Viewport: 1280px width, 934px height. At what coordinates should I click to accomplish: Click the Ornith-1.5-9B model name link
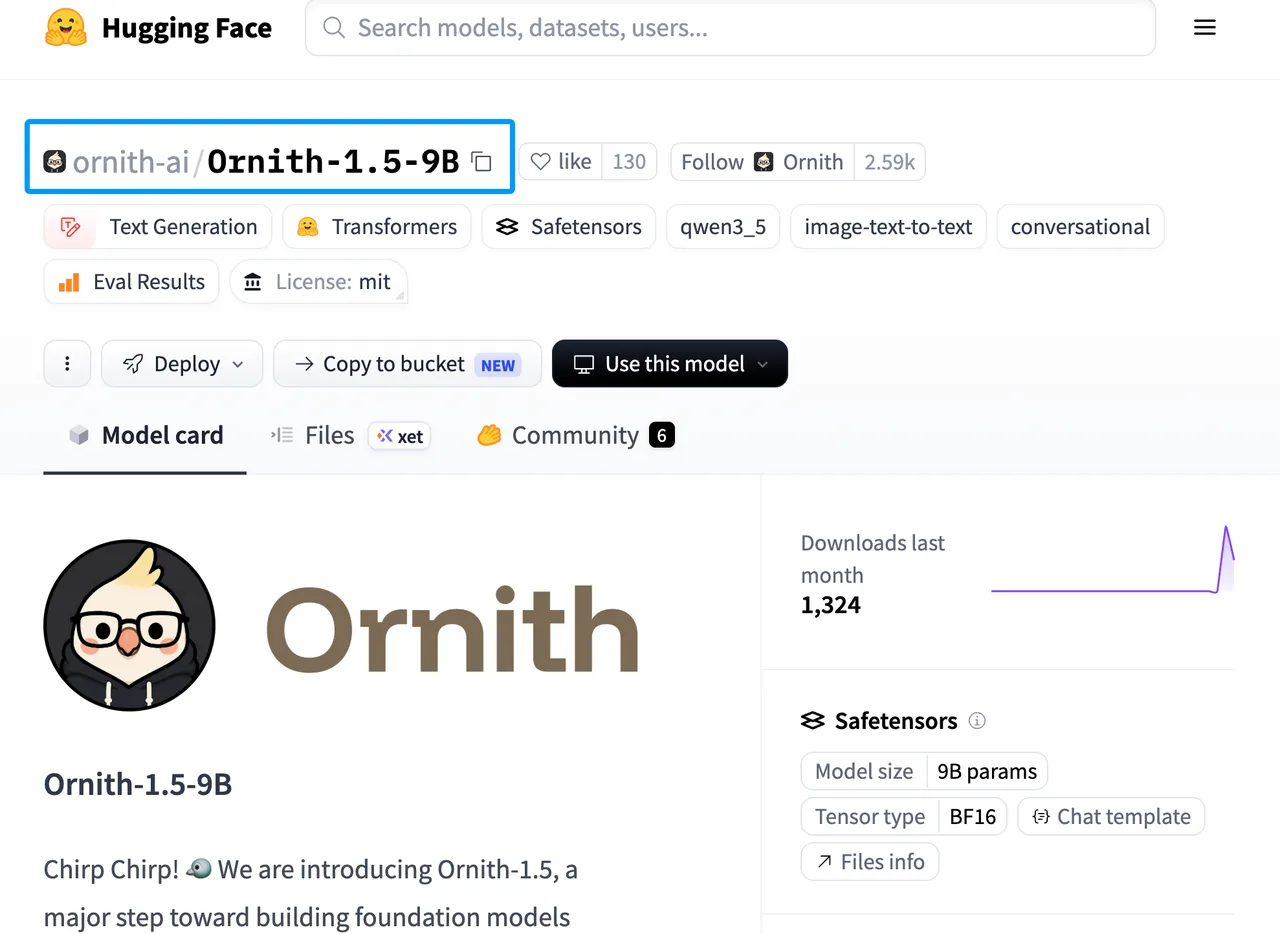333,161
